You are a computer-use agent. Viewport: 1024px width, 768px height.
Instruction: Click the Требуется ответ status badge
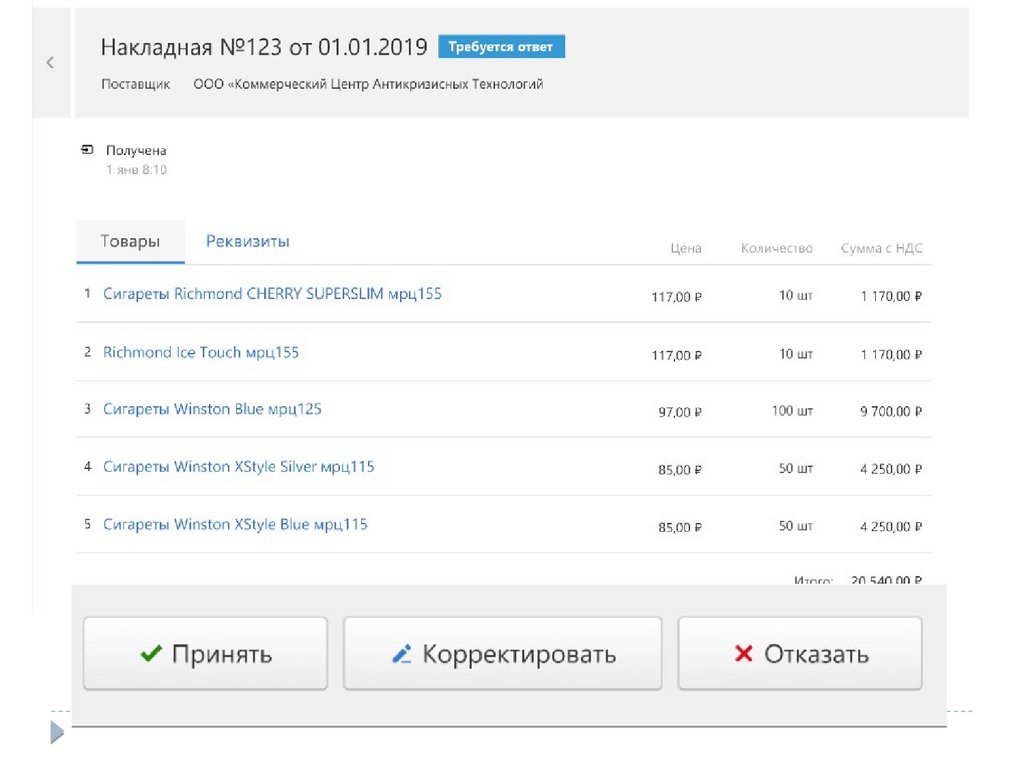coord(501,47)
